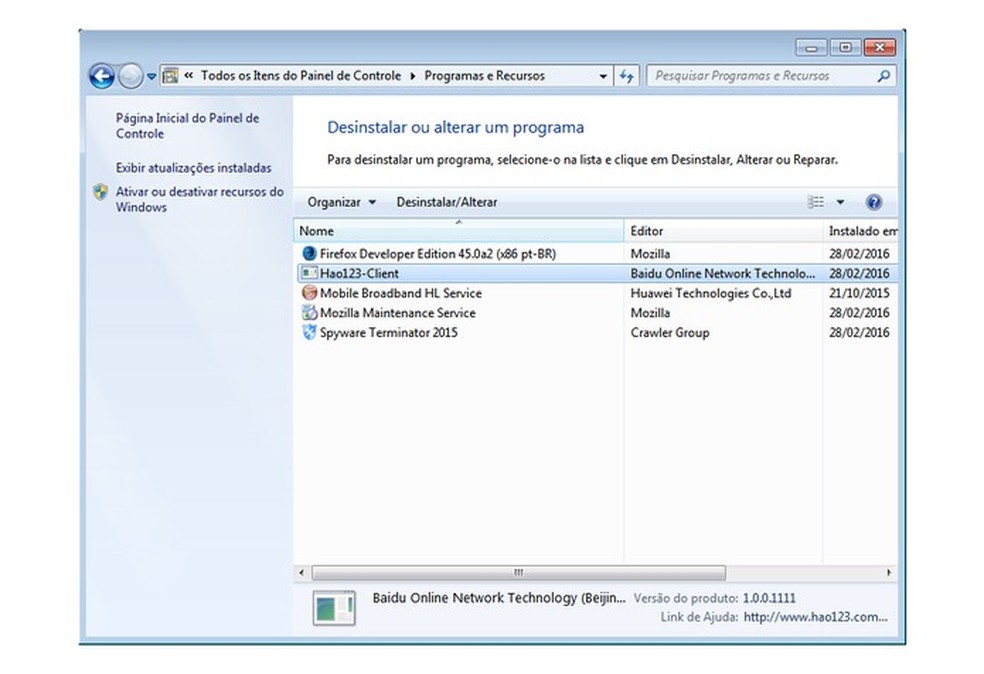Click the horizontal scrollbar thumb

click(x=519, y=572)
